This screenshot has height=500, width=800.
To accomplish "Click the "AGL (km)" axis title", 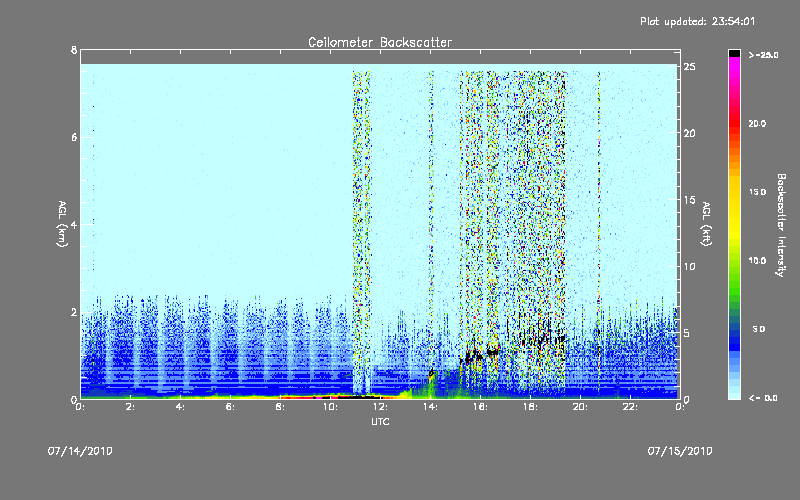I will coord(62,224).
